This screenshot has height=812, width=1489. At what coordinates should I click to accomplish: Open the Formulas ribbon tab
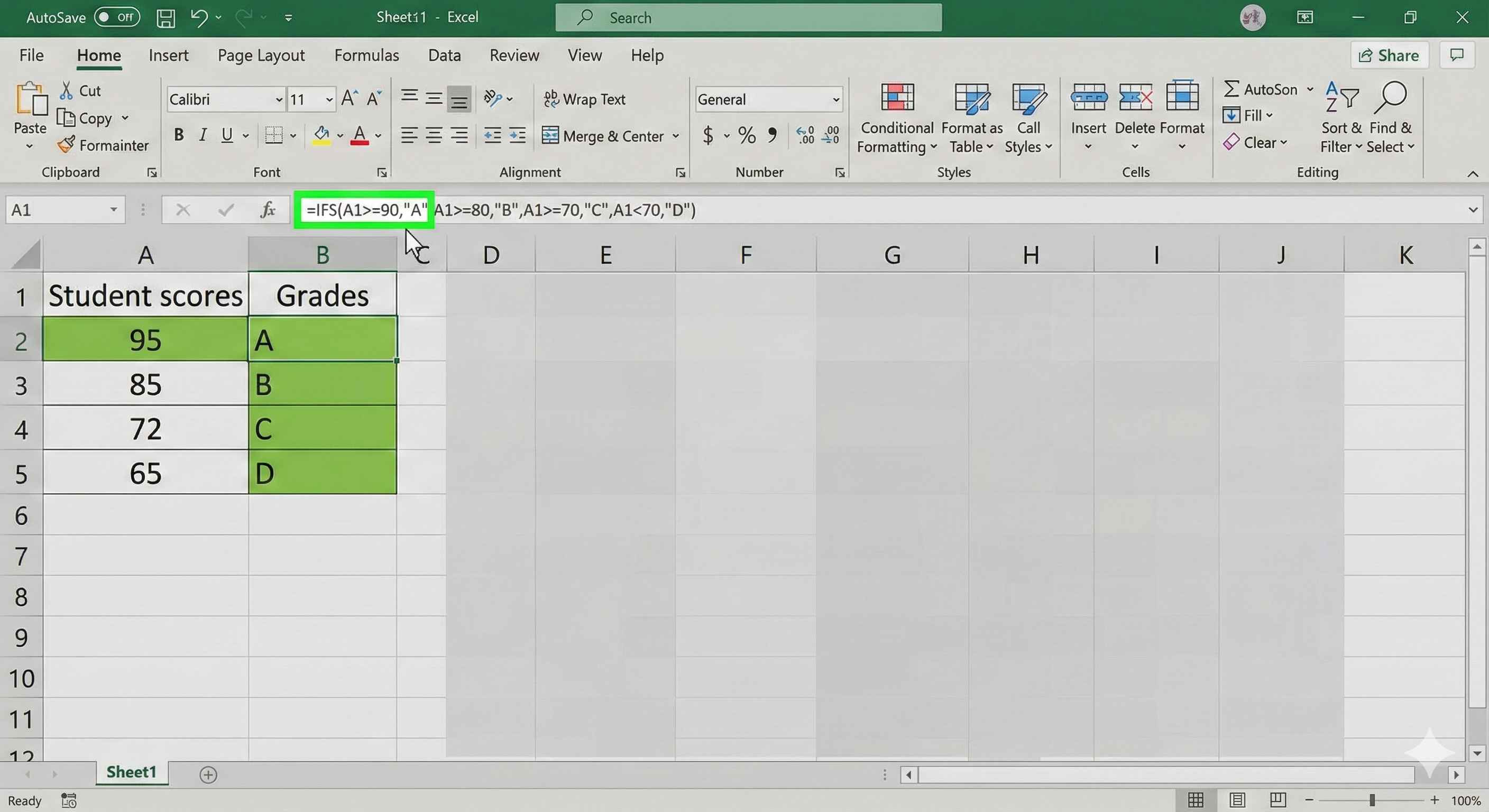point(366,56)
